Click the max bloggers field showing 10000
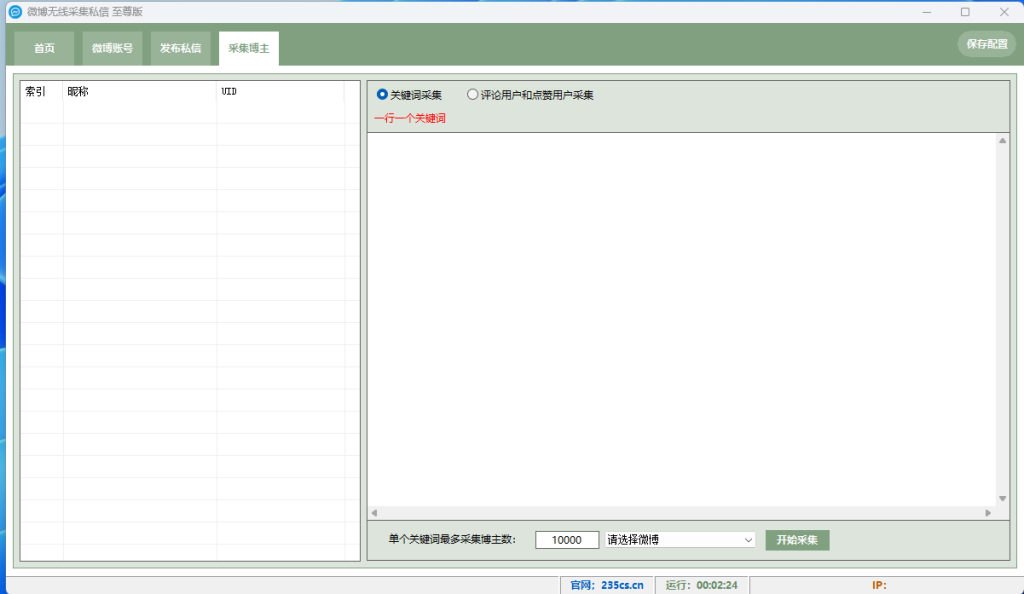 coord(567,540)
